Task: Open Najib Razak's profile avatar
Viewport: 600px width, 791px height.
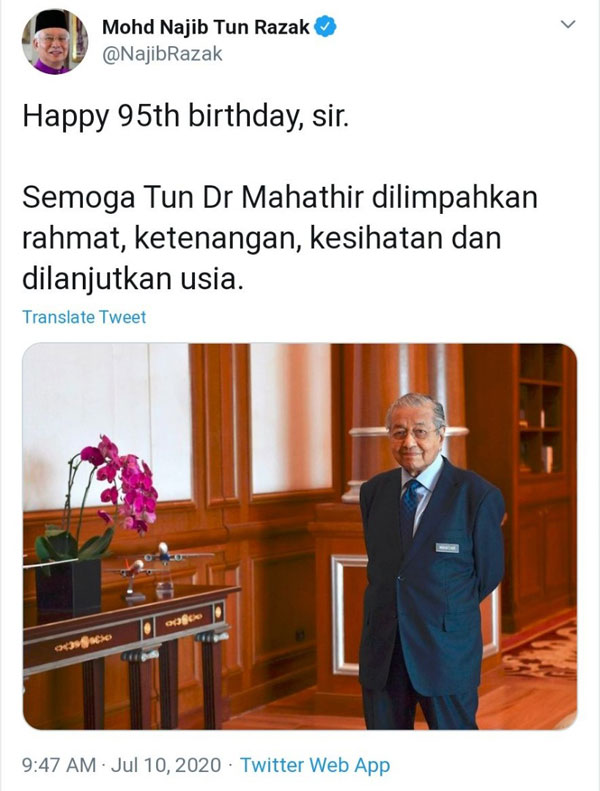Action: point(54,41)
